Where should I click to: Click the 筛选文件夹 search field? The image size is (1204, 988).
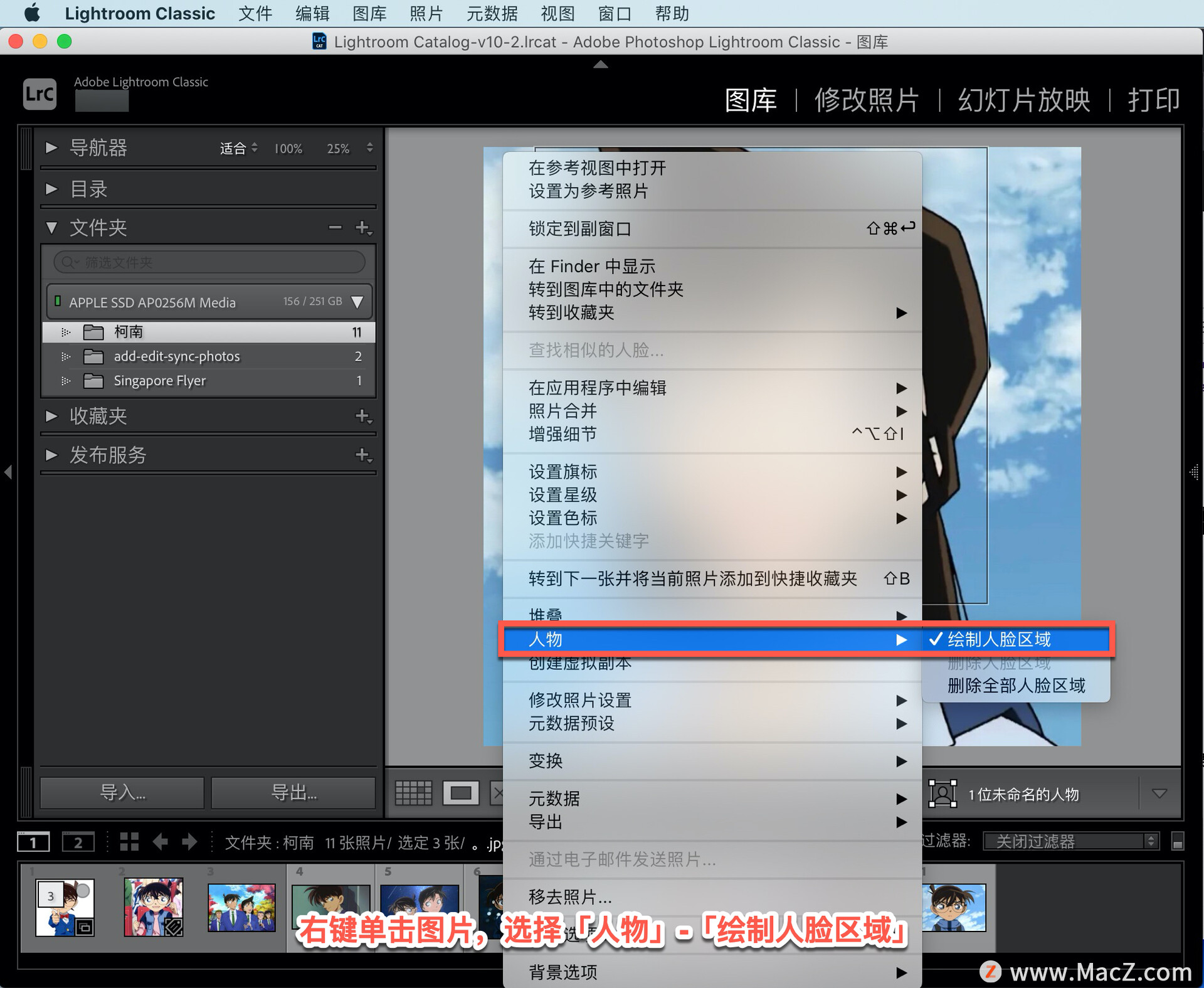pos(209,262)
